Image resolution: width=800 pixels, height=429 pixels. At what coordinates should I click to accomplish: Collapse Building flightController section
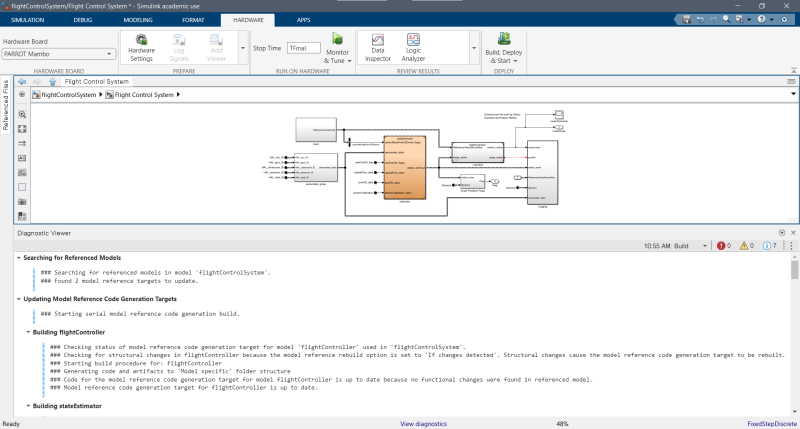pyautogui.click(x=28, y=333)
